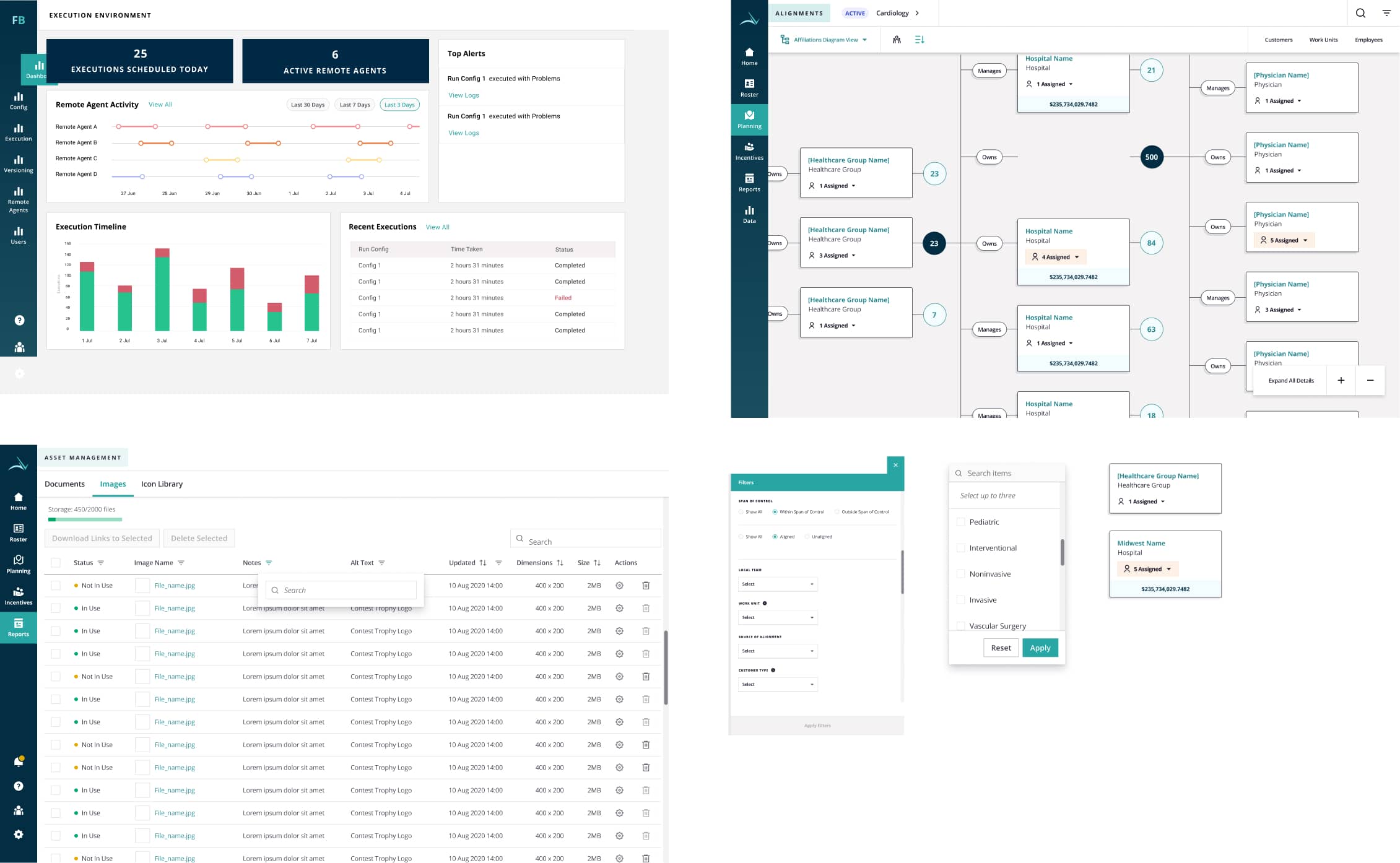
Task: Click the zoom in plus button
Action: (x=1341, y=380)
